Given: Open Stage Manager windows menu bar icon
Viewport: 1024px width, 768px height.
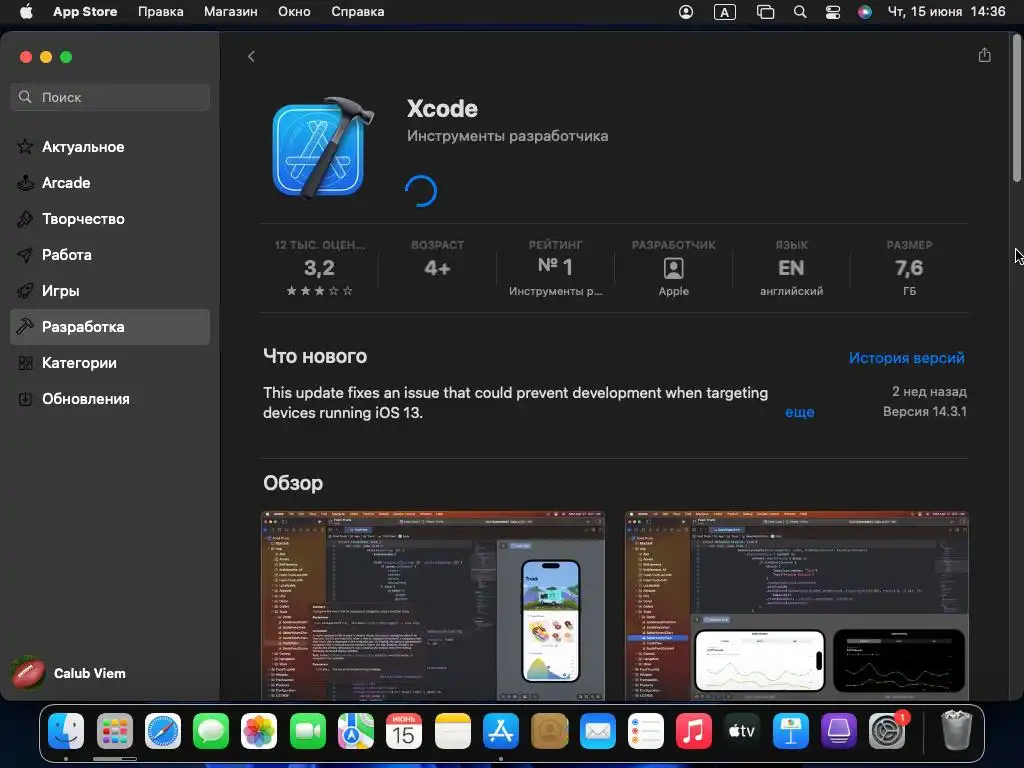Looking at the screenshot, I should pyautogui.click(x=765, y=12).
